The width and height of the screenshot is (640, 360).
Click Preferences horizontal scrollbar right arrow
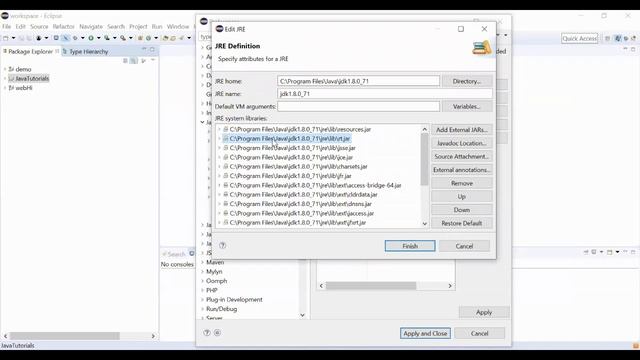(450, 286)
